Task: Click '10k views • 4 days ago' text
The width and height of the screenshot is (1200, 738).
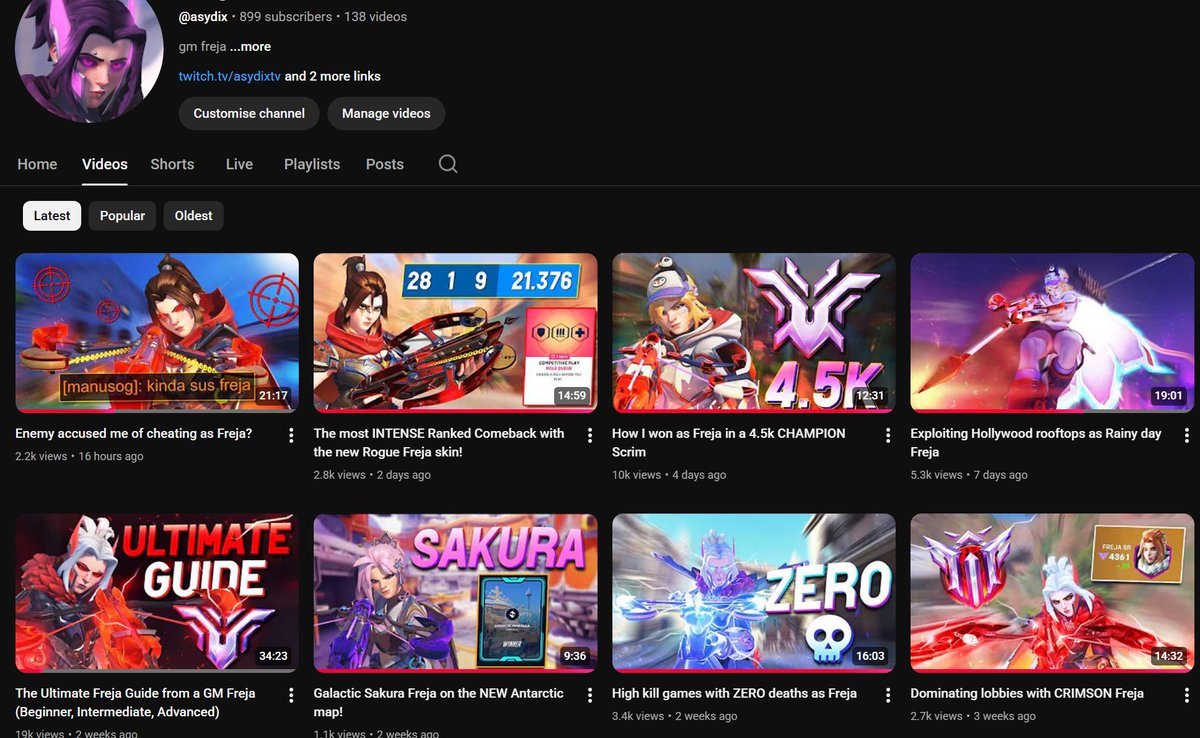Action: click(669, 475)
